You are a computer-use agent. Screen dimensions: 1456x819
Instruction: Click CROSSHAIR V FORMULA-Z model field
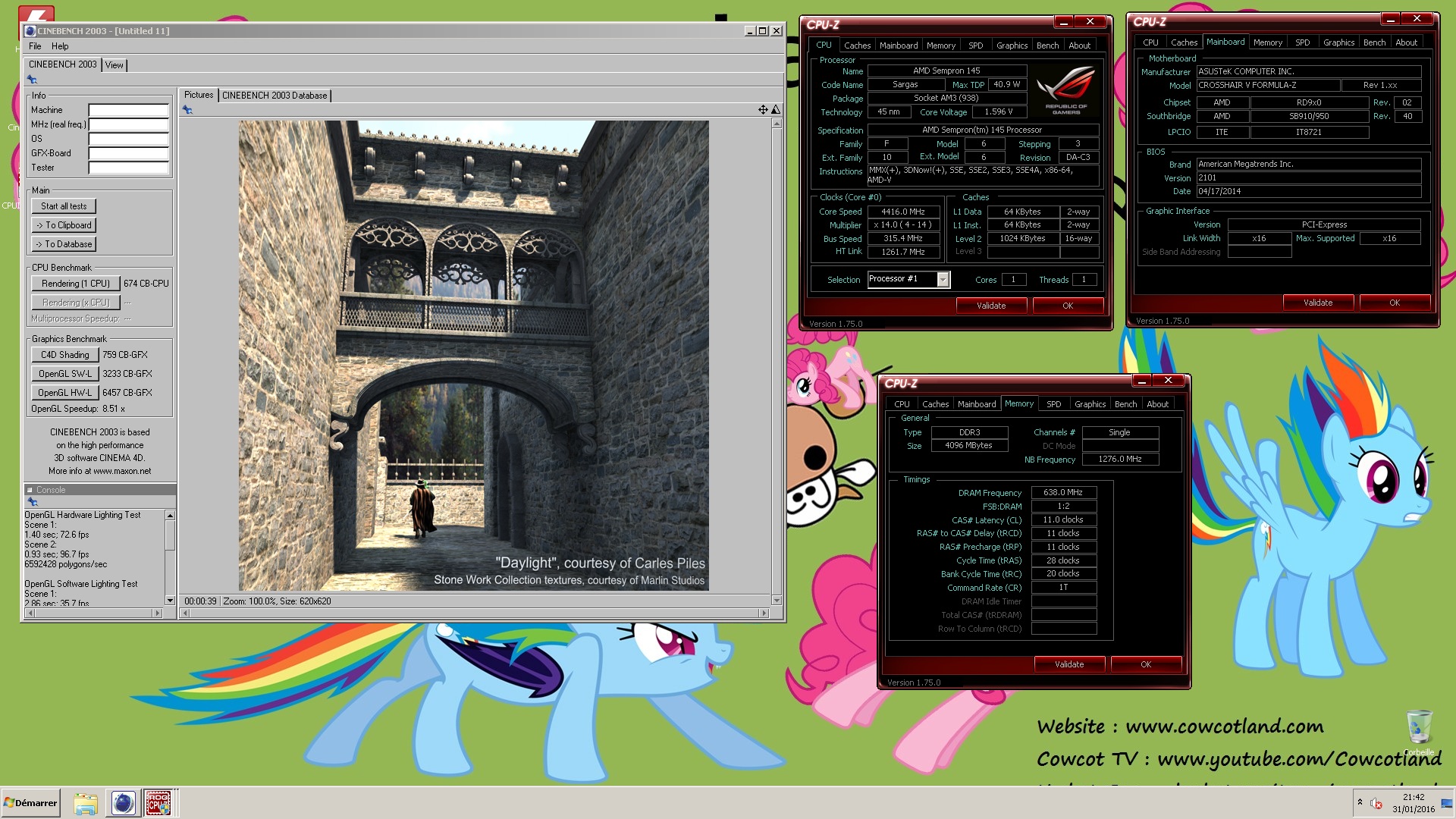(x=1268, y=86)
